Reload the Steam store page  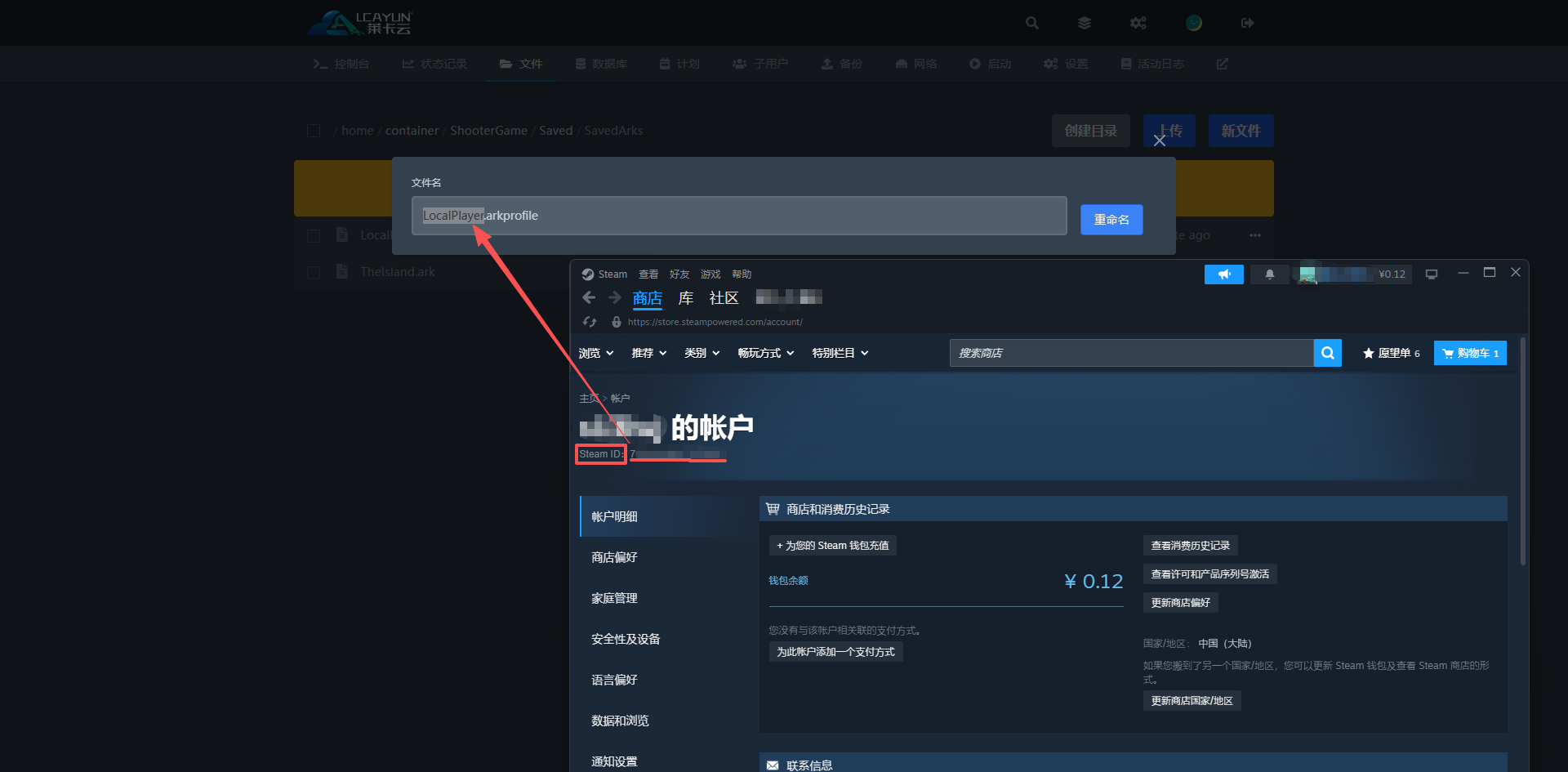[590, 322]
